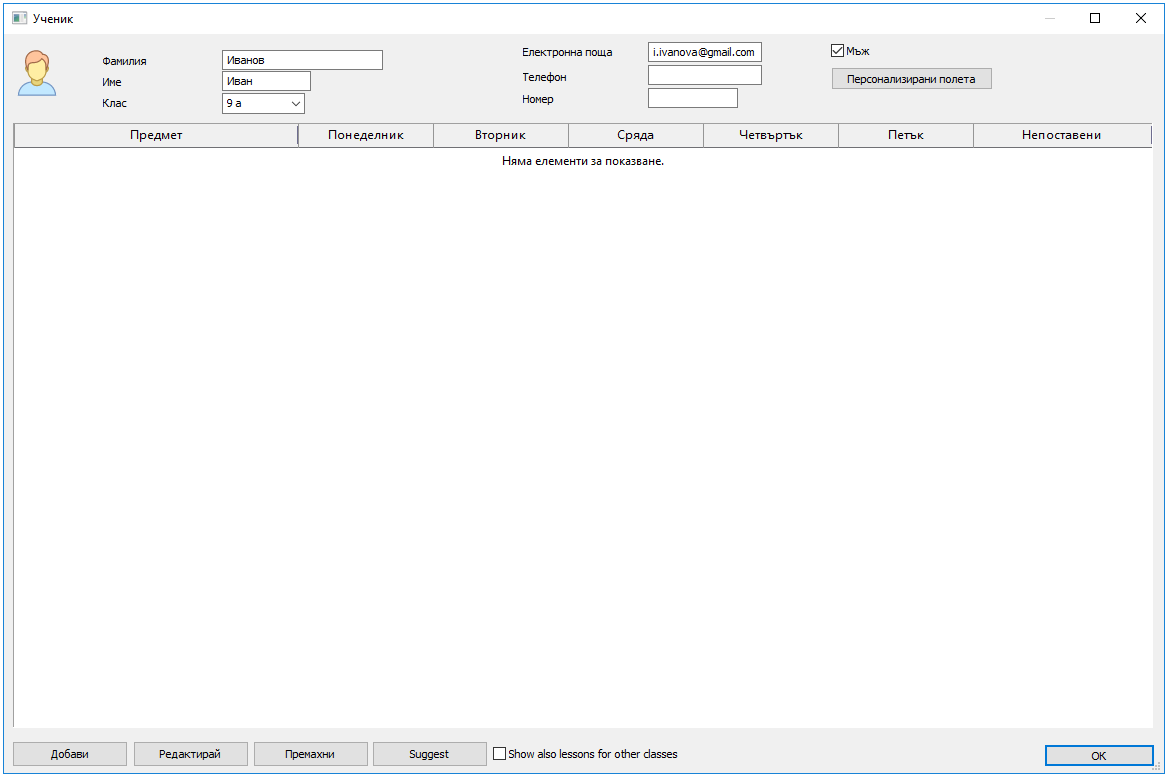Toggle the Мъж checkbox
Image resolution: width=1169 pixels, height=777 pixels.
pyautogui.click(x=838, y=51)
